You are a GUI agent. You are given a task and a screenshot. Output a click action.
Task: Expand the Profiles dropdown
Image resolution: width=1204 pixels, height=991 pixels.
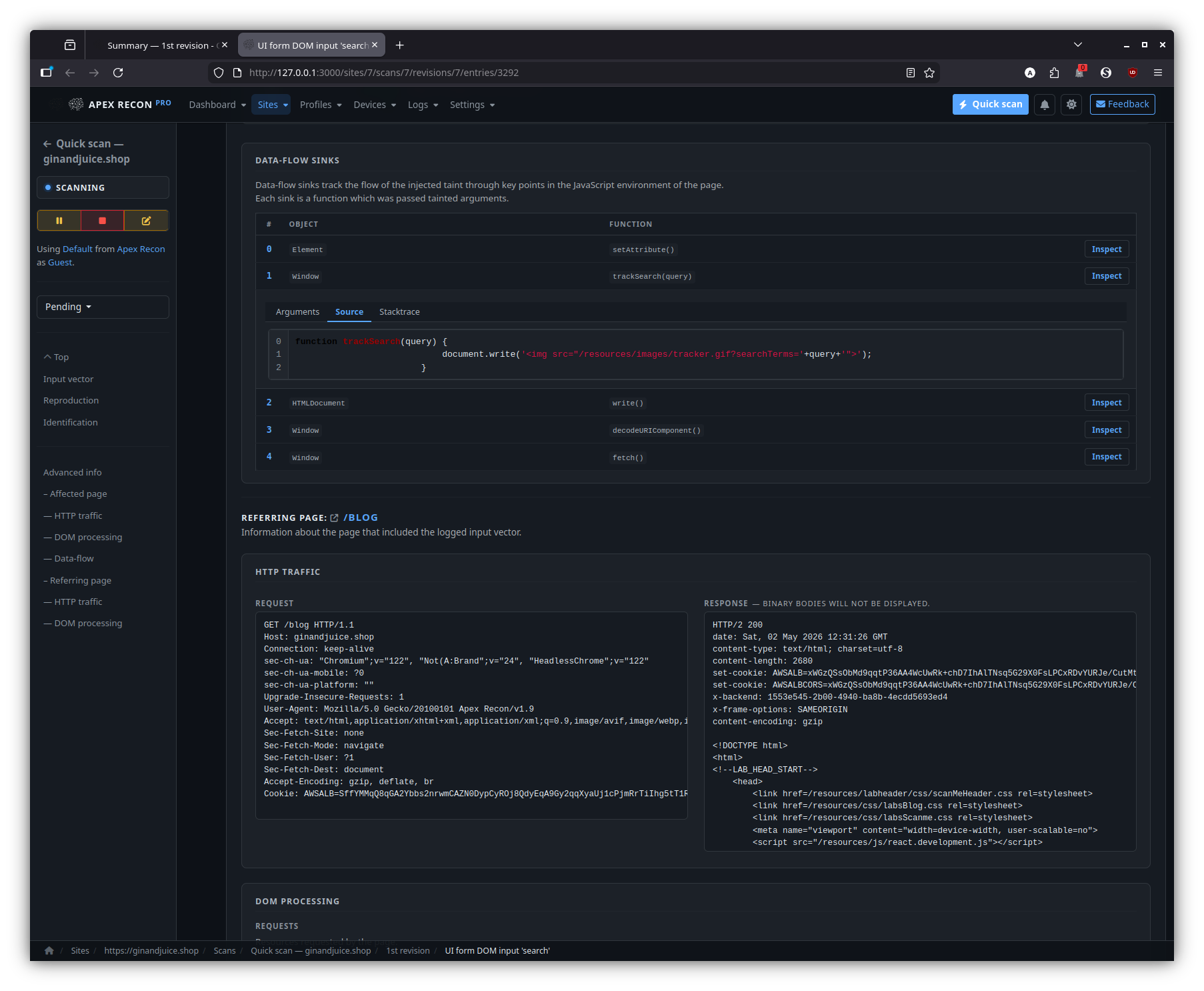(x=321, y=105)
